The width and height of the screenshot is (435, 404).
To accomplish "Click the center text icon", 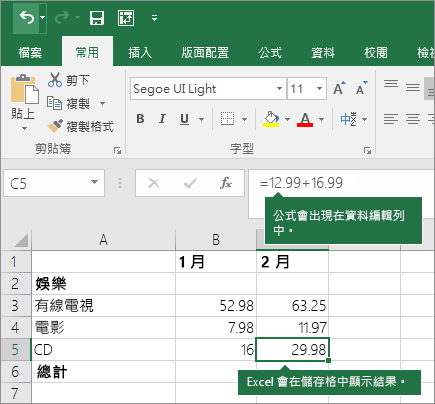I will click(413, 119).
